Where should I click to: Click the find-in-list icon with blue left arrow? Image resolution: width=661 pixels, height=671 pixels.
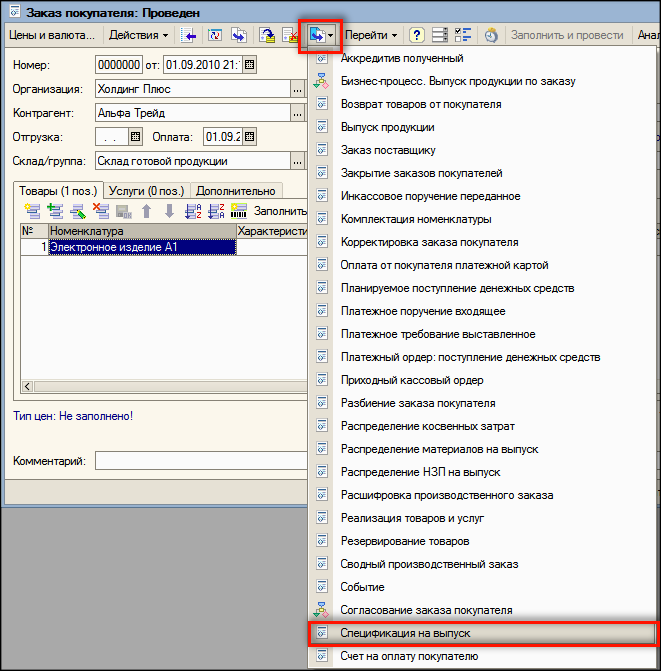tap(187, 35)
